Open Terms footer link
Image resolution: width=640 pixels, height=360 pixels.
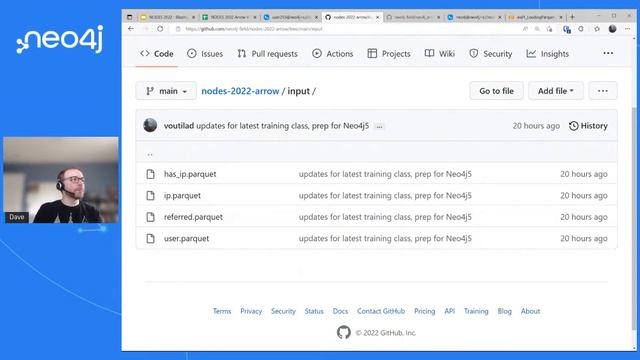coord(222,311)
